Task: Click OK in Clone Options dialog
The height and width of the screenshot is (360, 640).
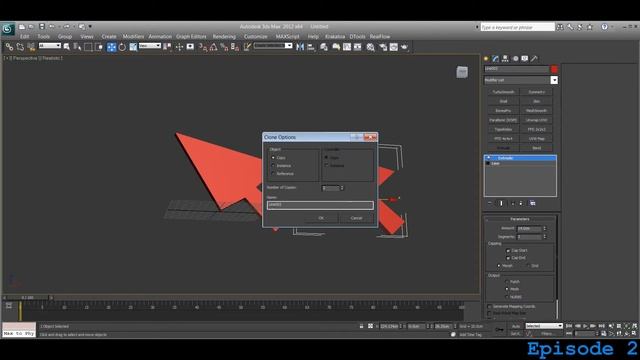Action: coord(321,218)
